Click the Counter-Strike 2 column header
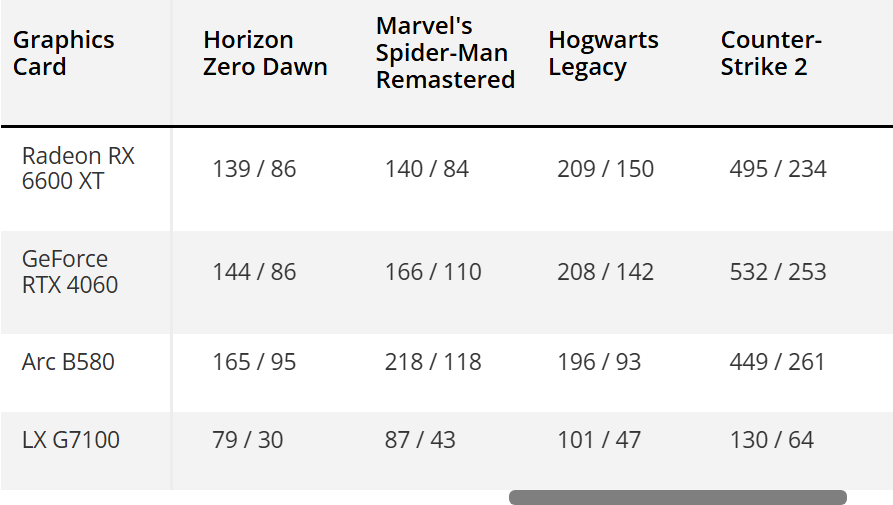893x505 pixels. point(771,53)
